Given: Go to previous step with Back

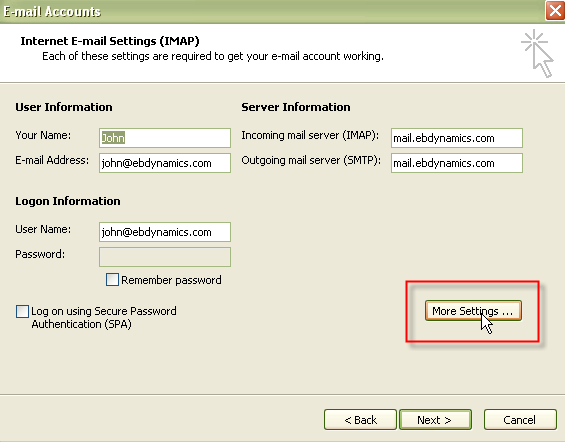Looking at the screenshot, I should click(360, 420).
